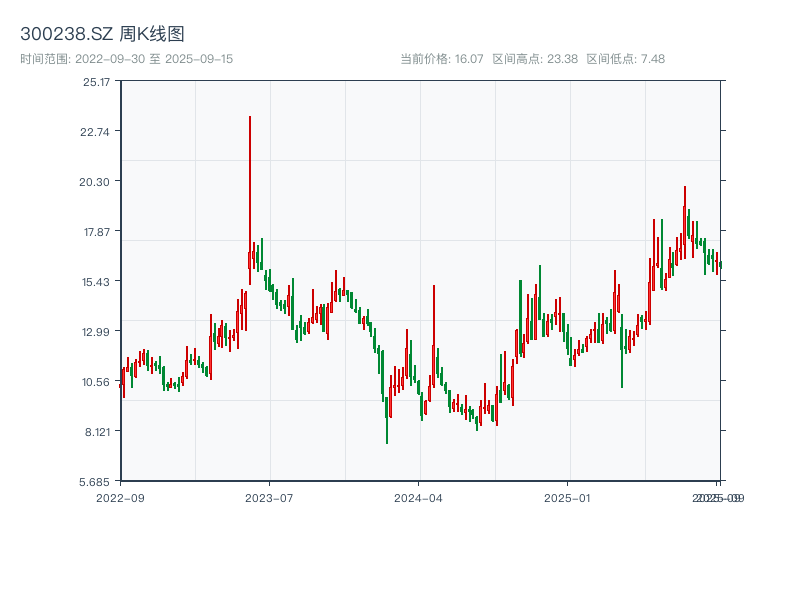
Task: Click the tallest red candlestick peaking near 23.38
Action: pos(250,200)
